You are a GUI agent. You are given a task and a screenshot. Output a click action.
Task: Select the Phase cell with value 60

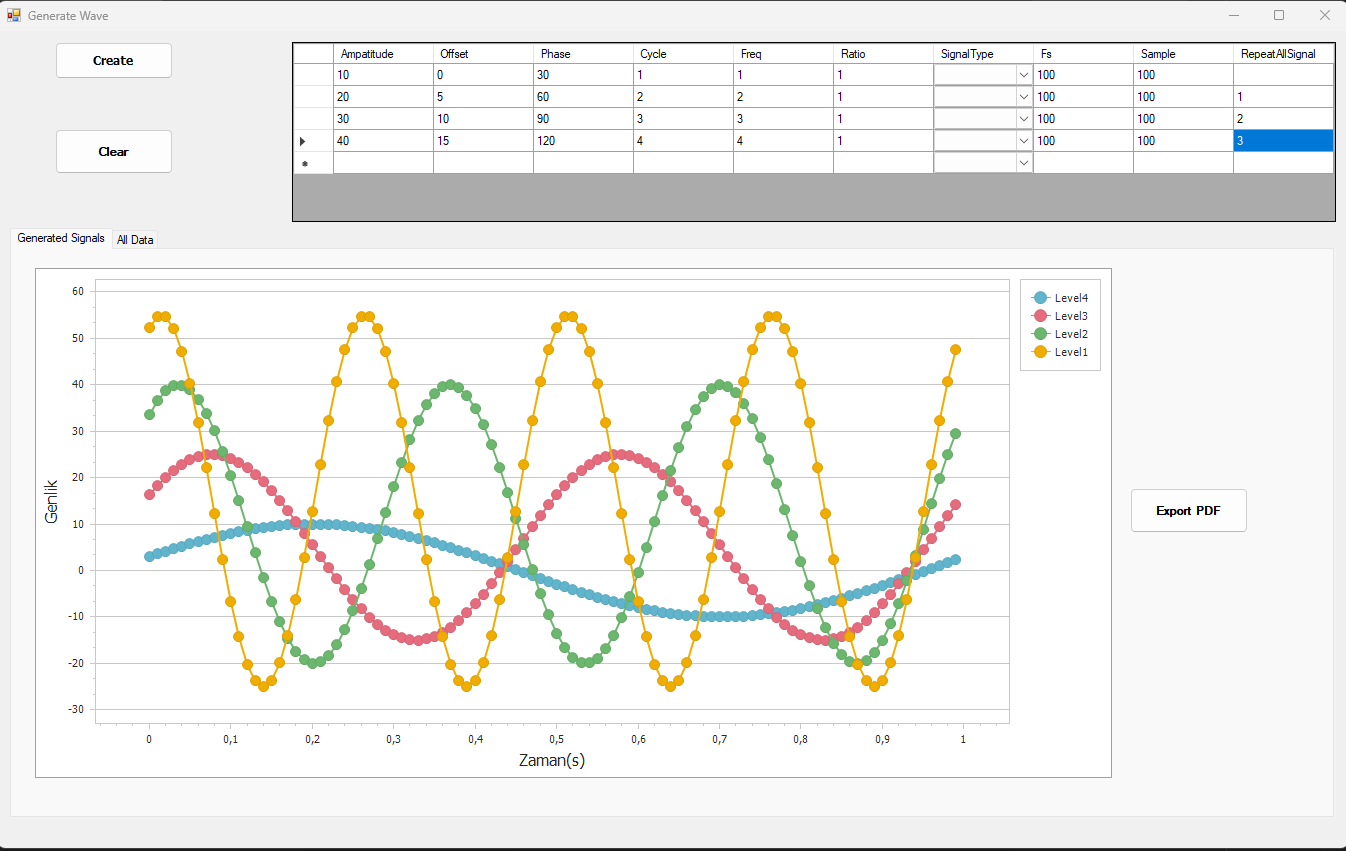click(583, 97)
